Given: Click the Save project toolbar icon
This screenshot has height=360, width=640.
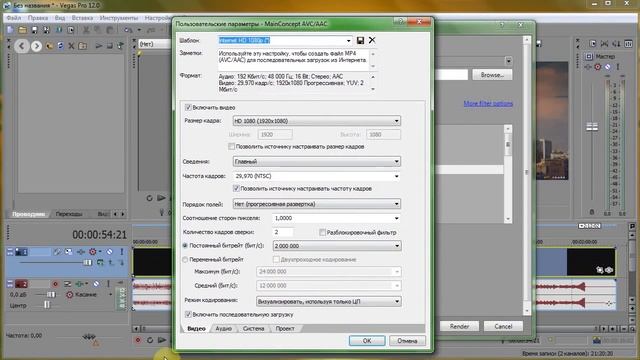Looking at the screenshot, I should point(35,30).
